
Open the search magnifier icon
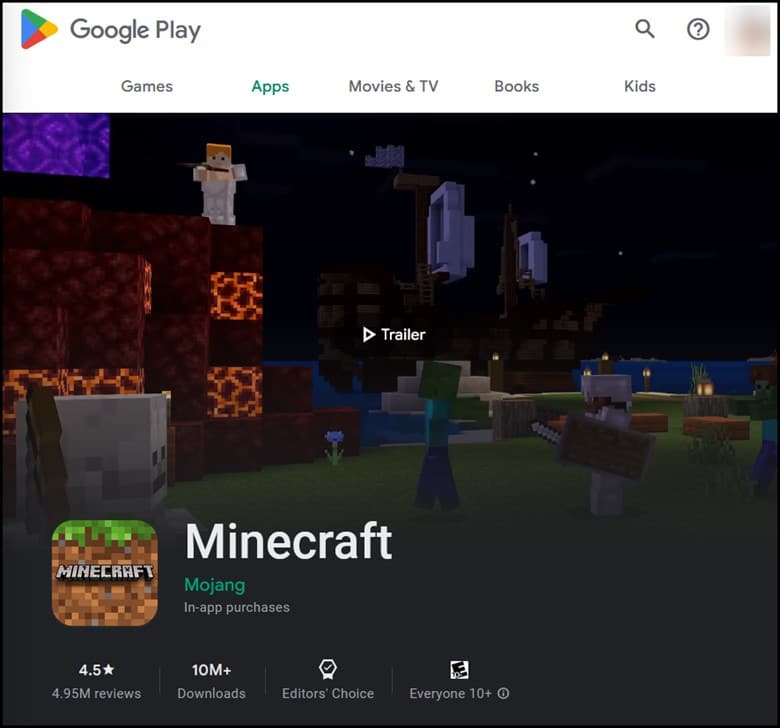click(x=645, y=29)
